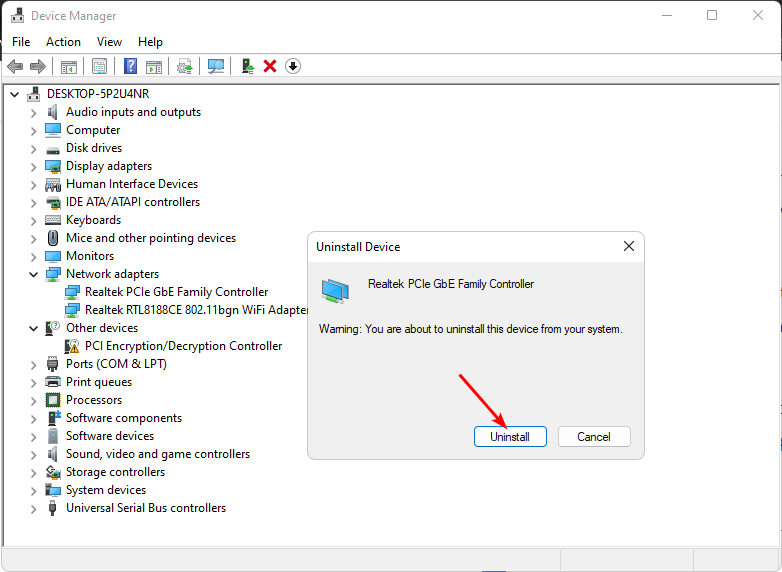Click the Realtek network device icon in dialog

pyautogui.click(x=335, y=291)
